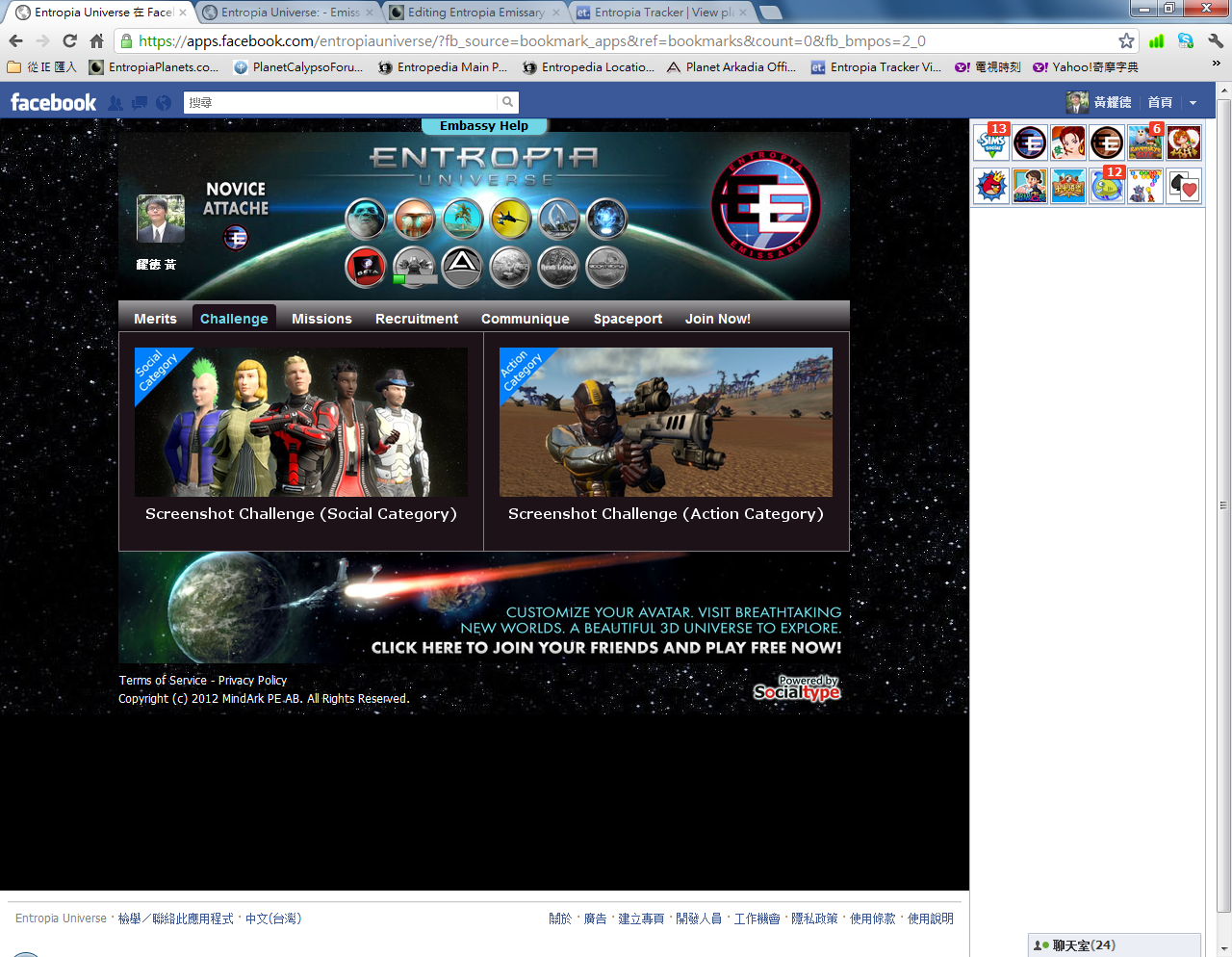Click the palm tree island badge
Image resolution: width=1232 pixels, height=957 pixels.
point(462,220)
